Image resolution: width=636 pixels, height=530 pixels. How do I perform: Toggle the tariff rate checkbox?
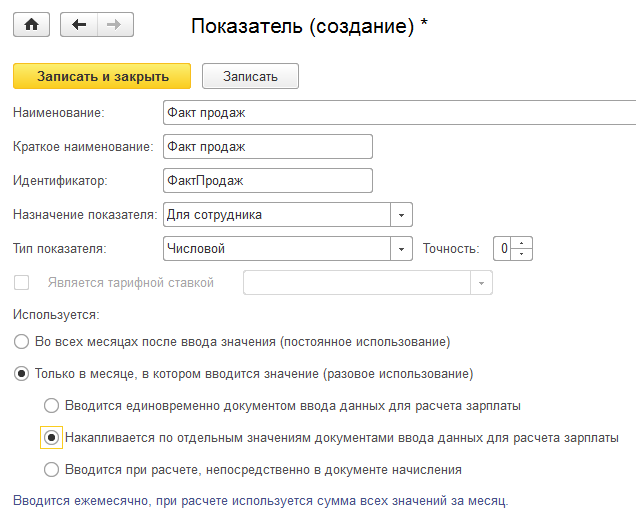click(21, 283)
